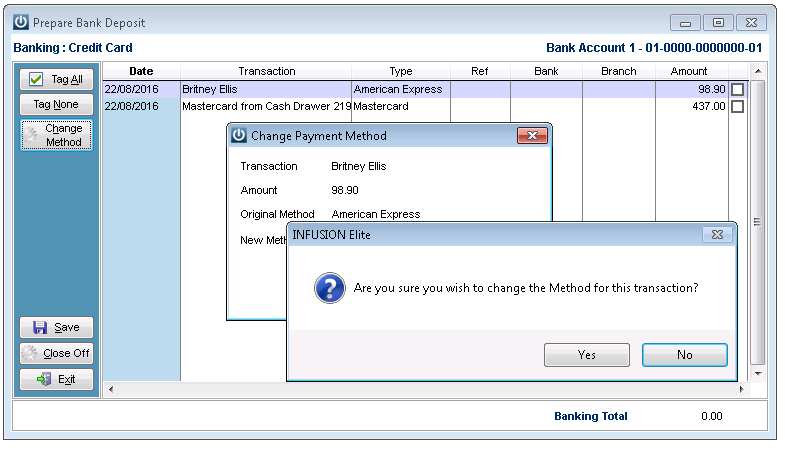Select the Britney Ellis transaction cell
The width and height of the screenshot is (785, 452).
(266, 90)
